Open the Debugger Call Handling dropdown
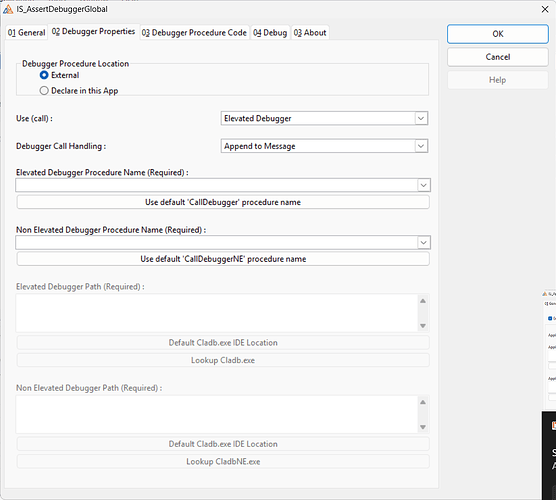The height and width of the screenshot is (500, 556). point(421,146)
